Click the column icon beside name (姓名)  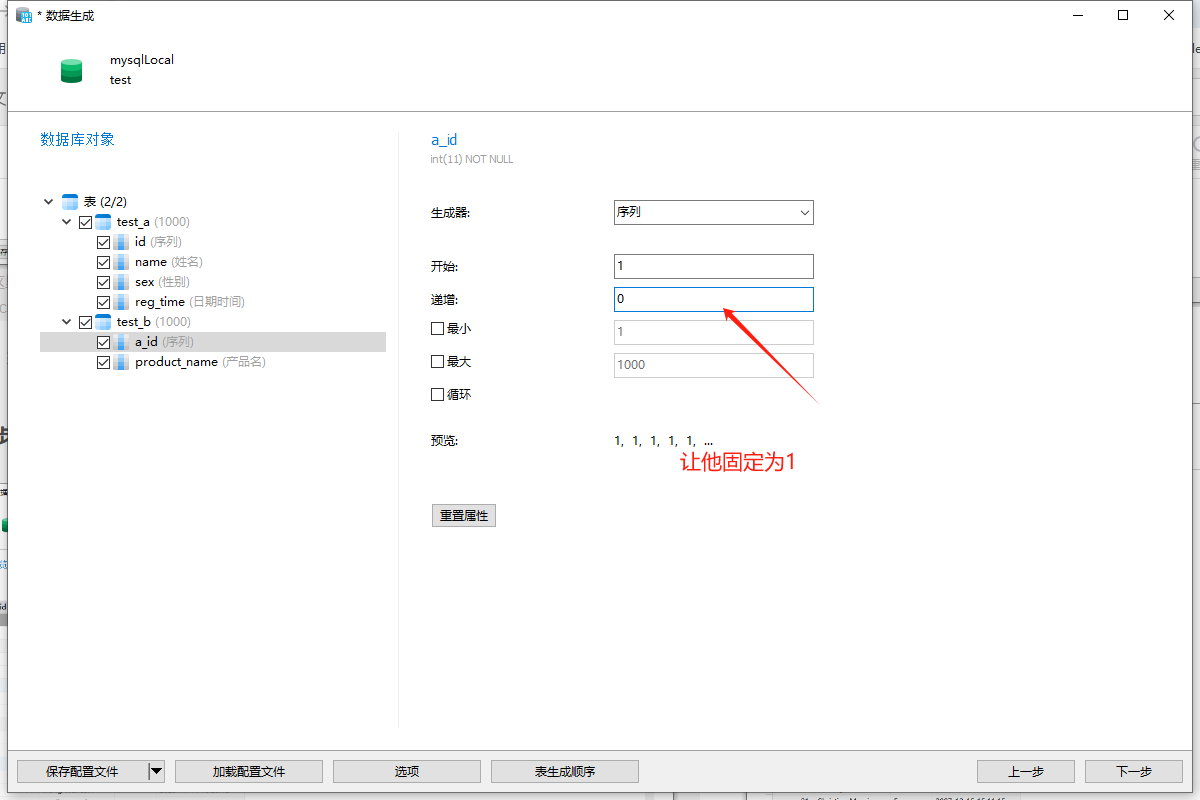click(121, 262)
